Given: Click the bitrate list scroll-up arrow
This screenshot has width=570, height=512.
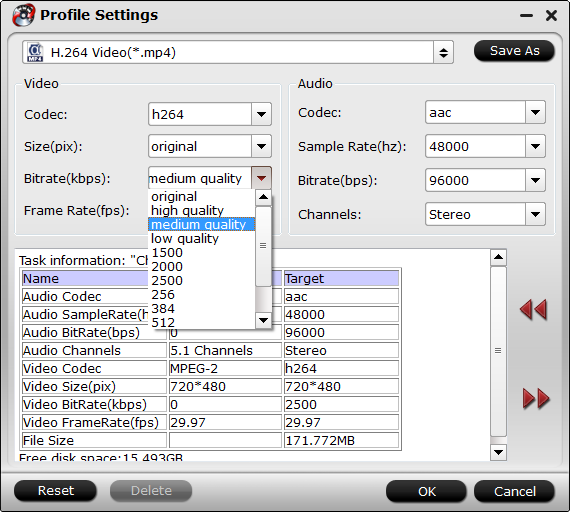Looking at the screenshot, I should (x=263, y=197).
